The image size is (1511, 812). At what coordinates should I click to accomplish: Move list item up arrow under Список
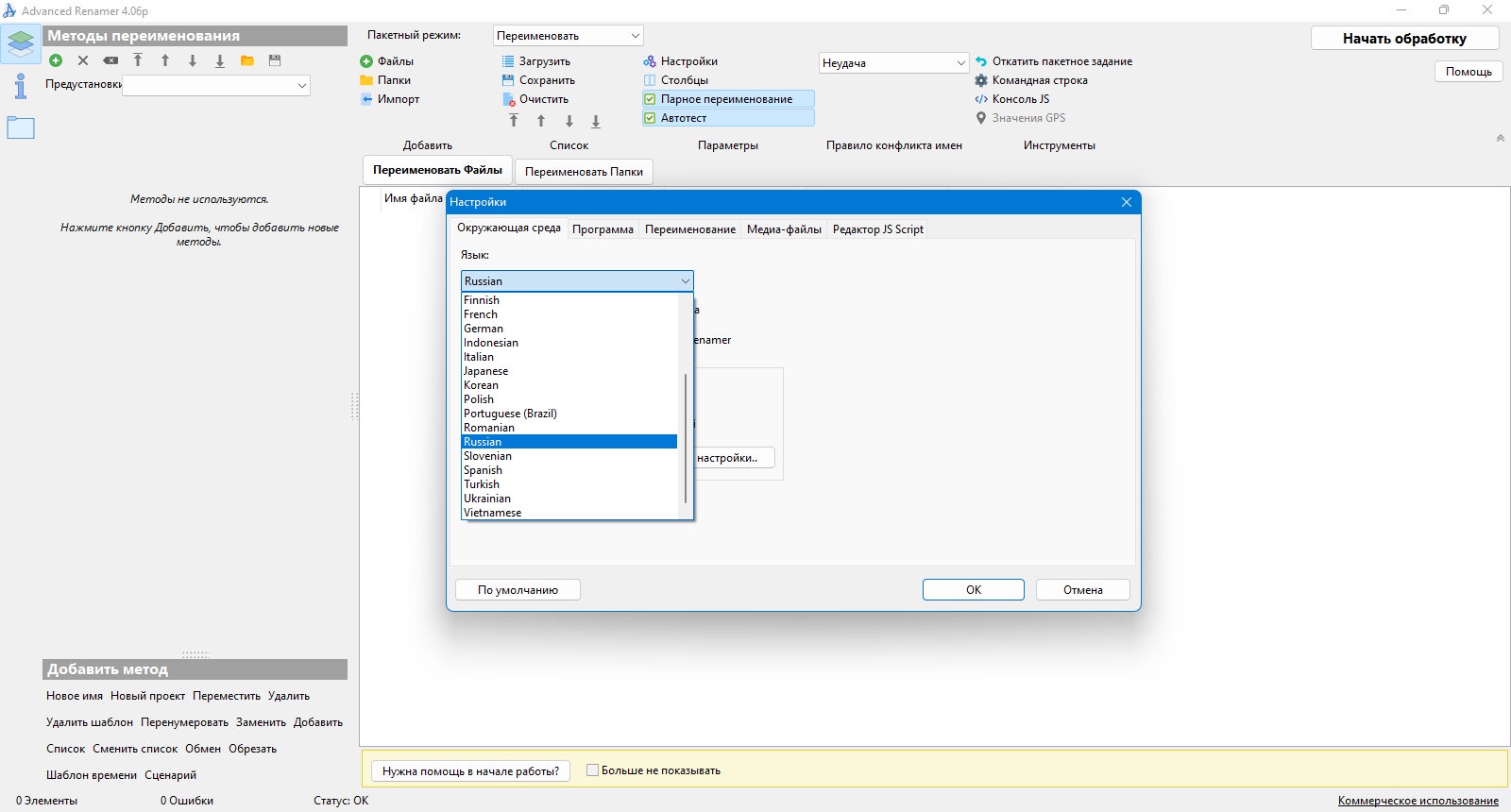tap(541, 121)
